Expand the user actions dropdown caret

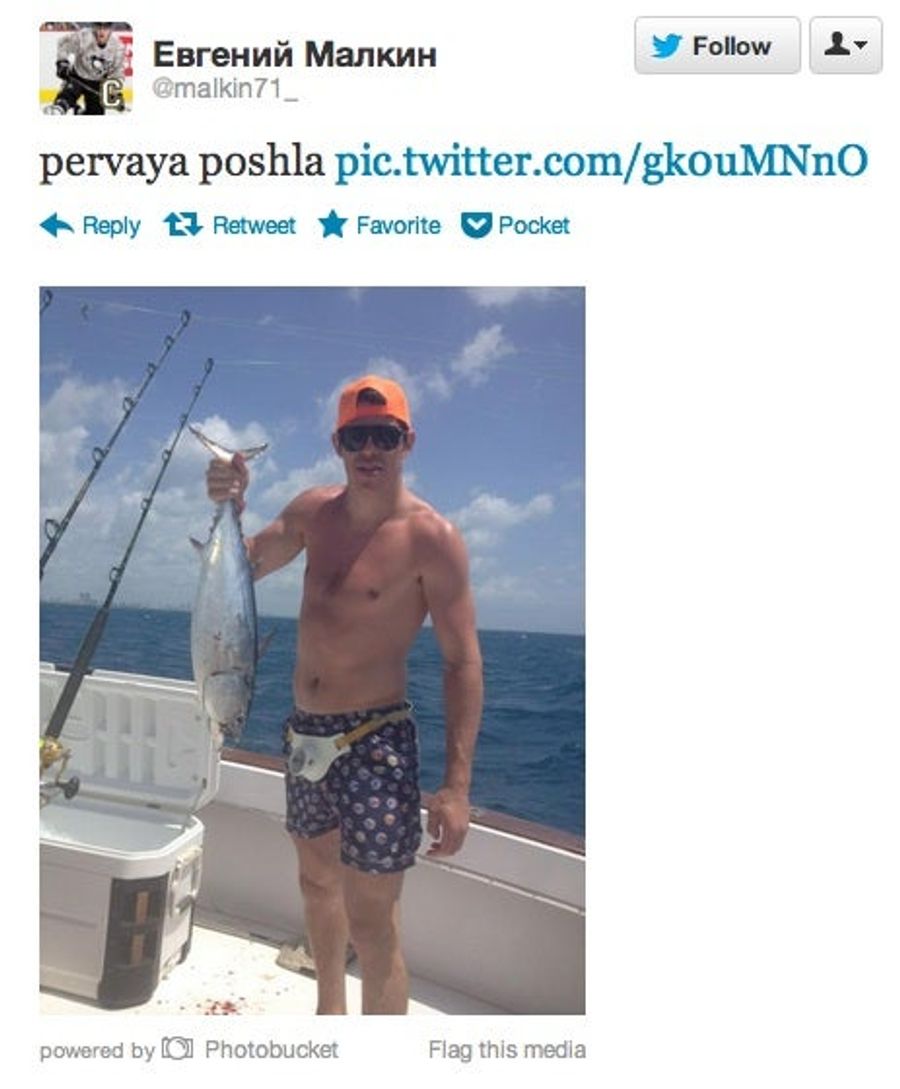coord(861,46)
